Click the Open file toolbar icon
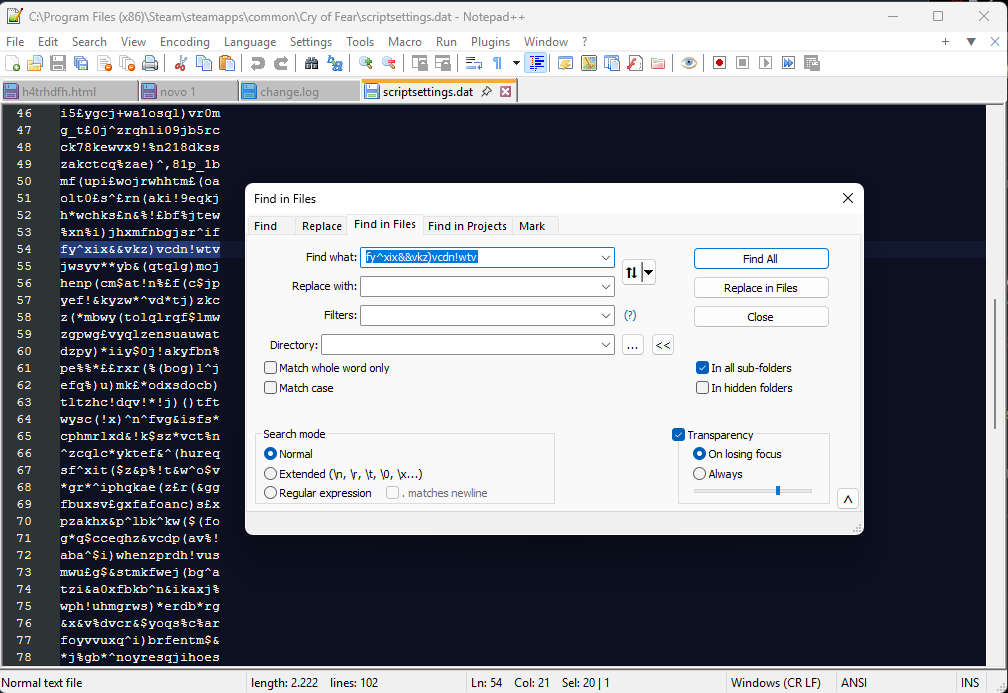The width and height of the screenshot is (1008, 693). [x=35, y=63]
